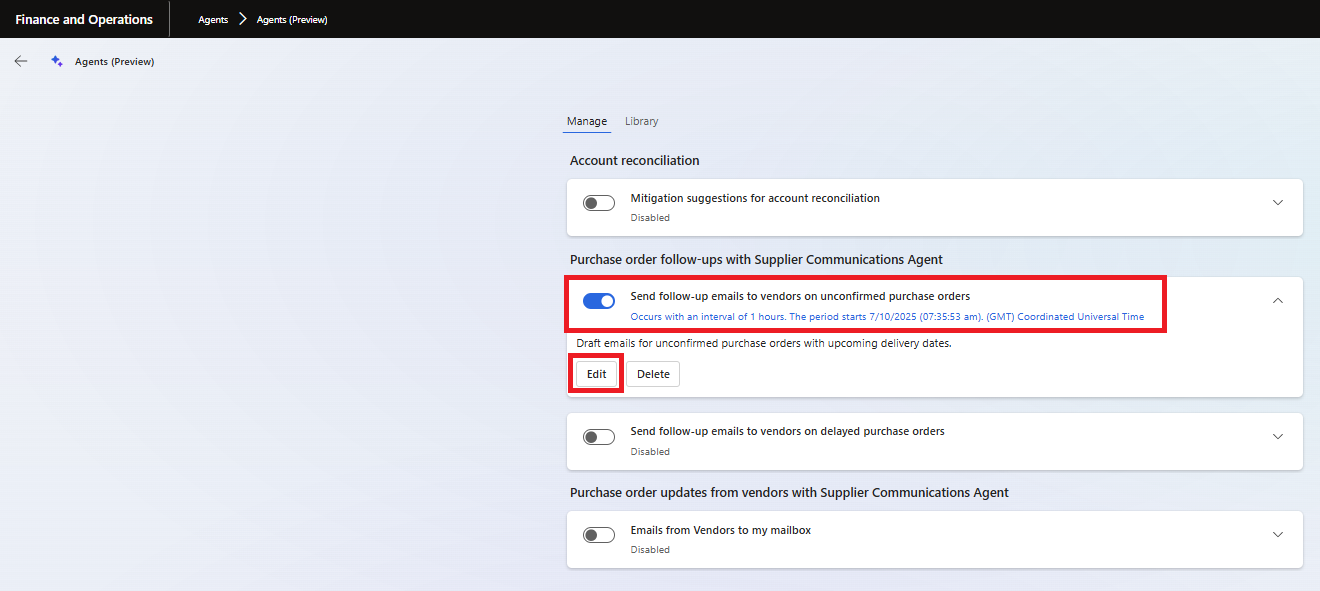Switch to the Library tab
This screenshot has width=1320, height=591.
(x=641, y=121)
